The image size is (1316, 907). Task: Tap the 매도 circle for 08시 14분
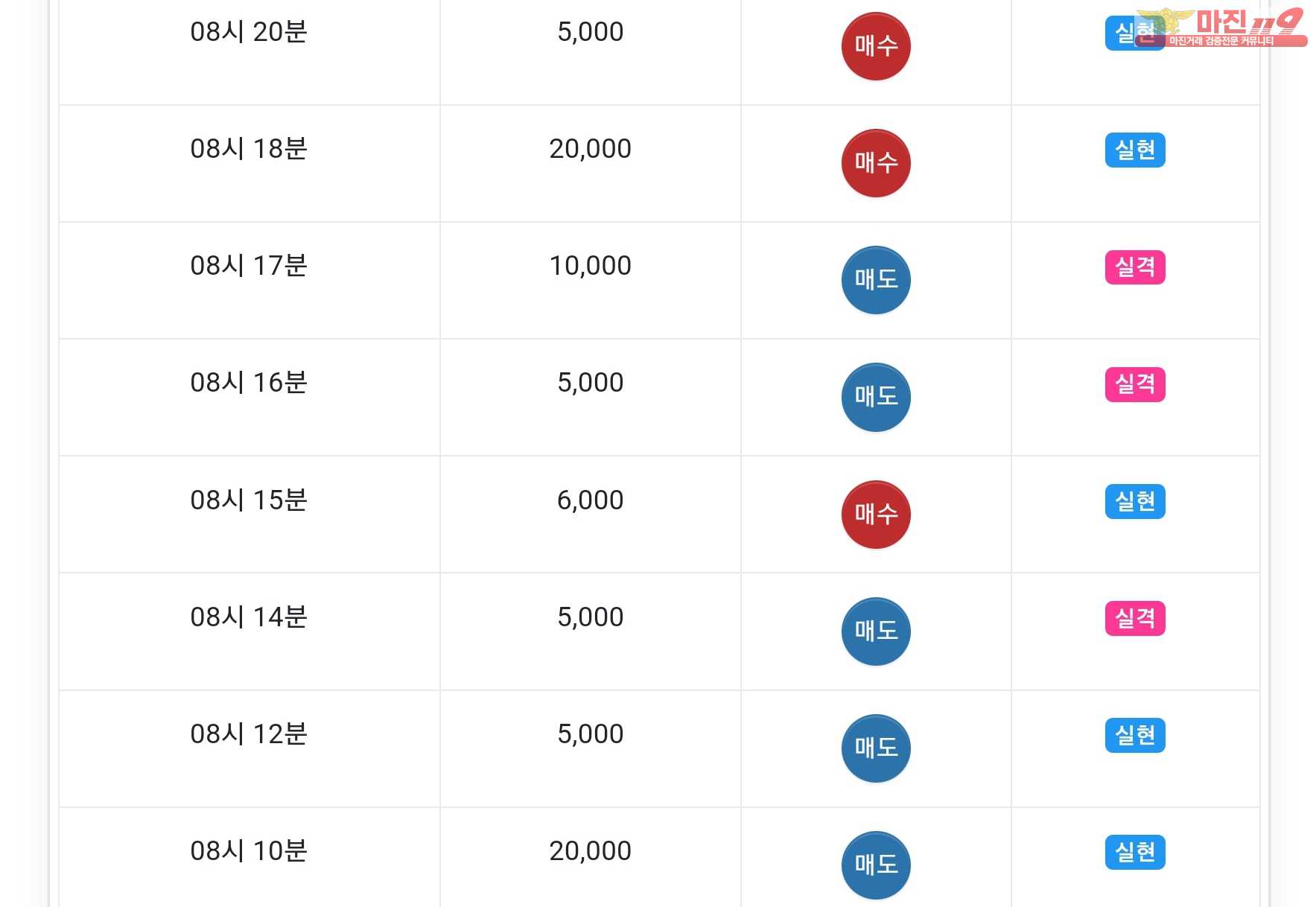(x=876, y=631)
